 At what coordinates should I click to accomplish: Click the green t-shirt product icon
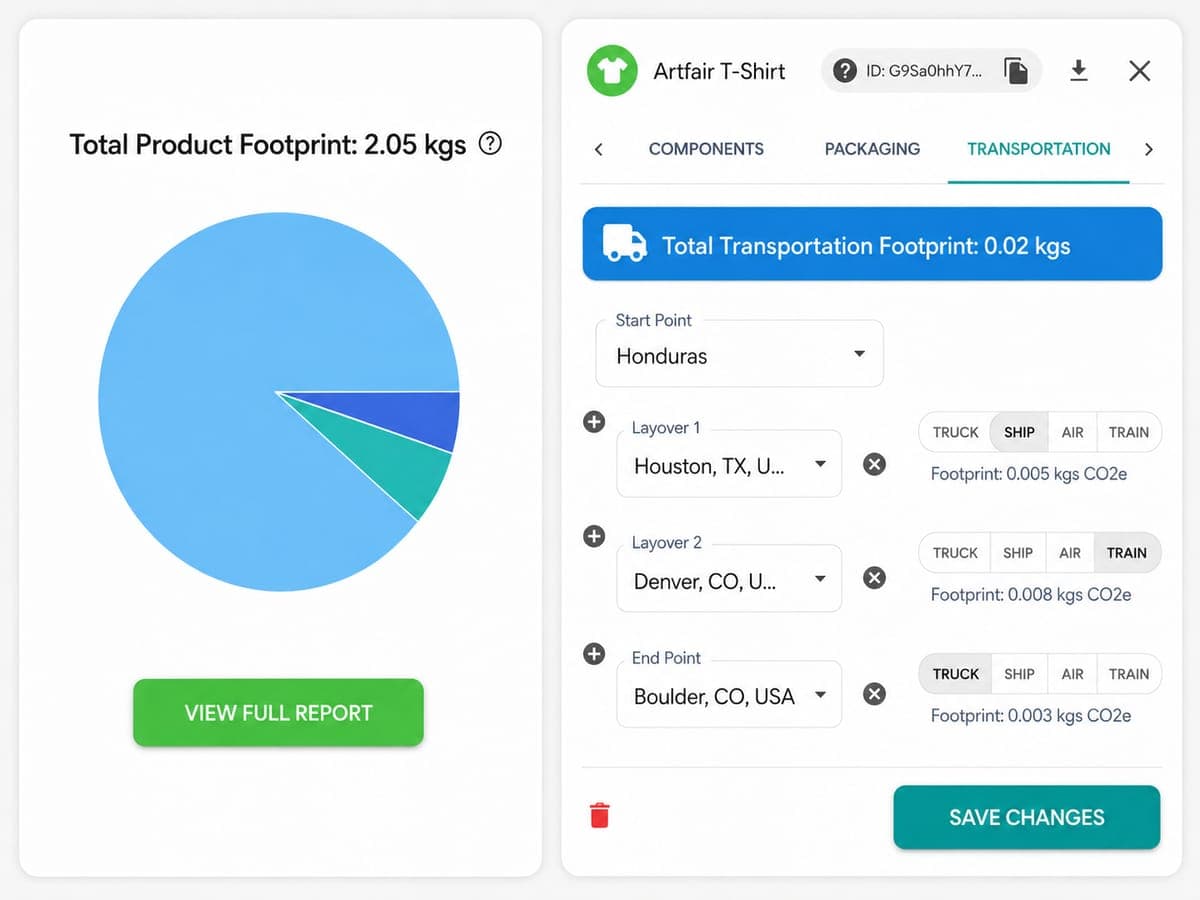(x=612, y=71)
